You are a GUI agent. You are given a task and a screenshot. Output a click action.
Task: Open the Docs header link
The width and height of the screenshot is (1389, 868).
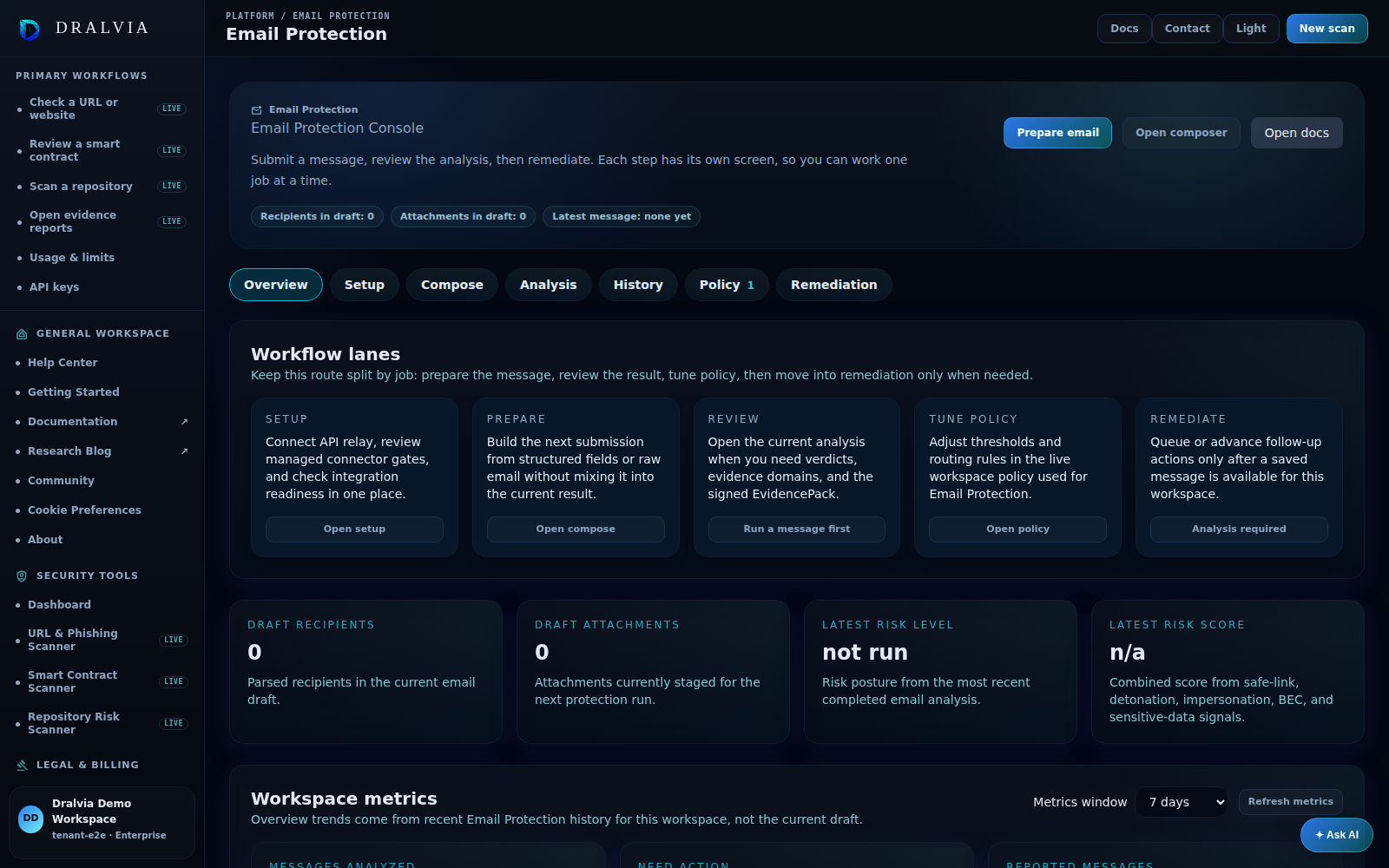[x=1124, y=29]
